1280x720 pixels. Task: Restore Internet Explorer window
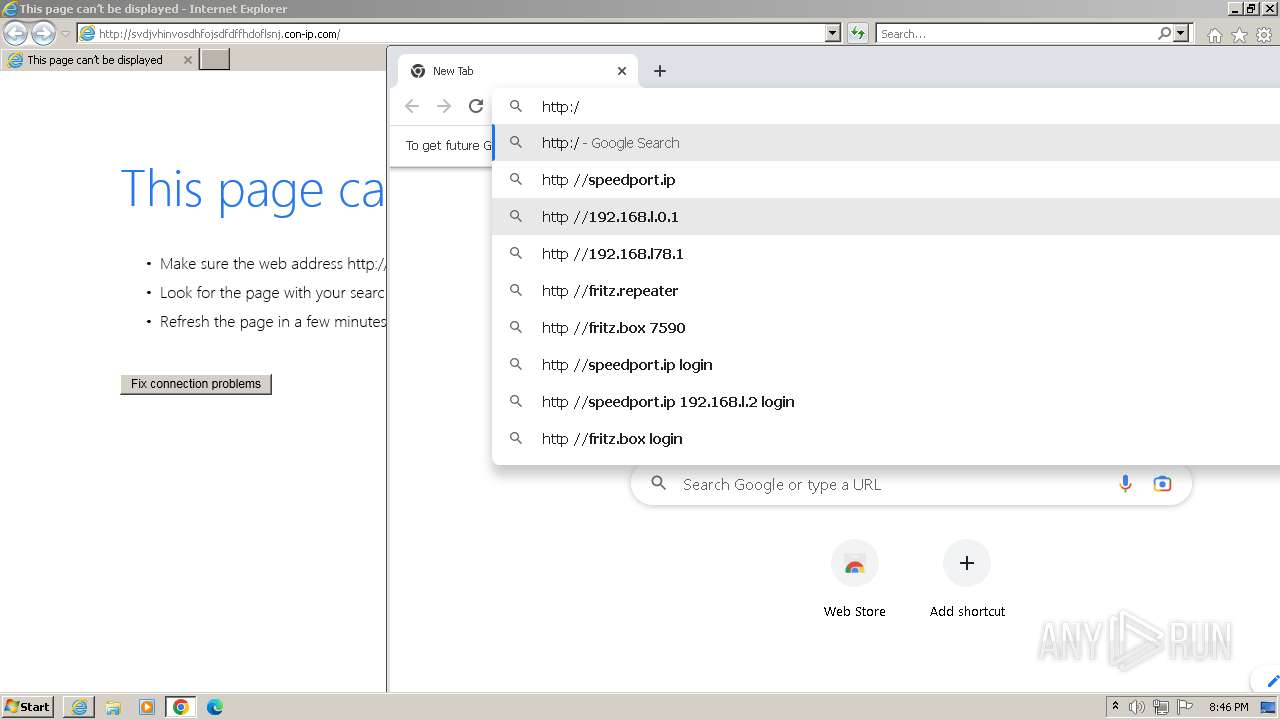[1251, 9]
